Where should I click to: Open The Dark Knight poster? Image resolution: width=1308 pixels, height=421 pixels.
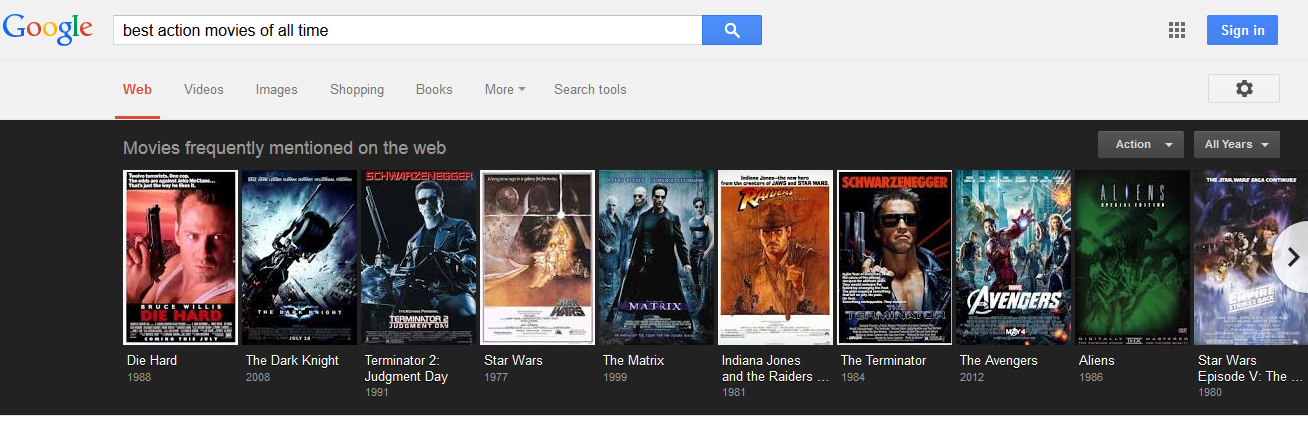(x=299, y=257)
